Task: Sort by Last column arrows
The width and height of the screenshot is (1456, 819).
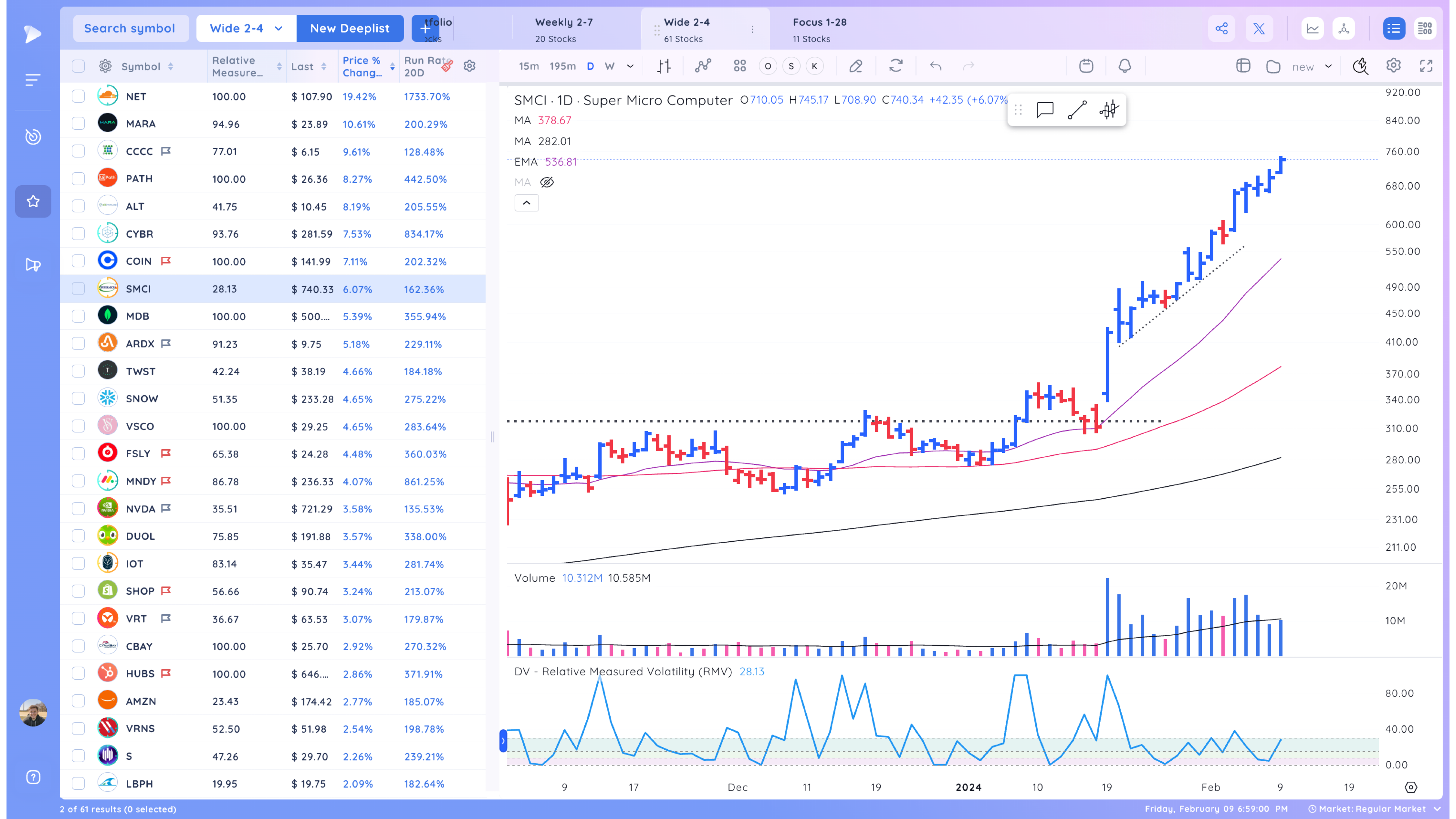Action: 324,66
